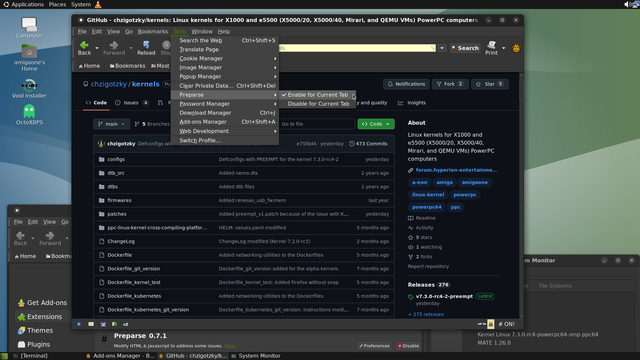Disable the Preparse extension
Screen dimensions: 640x360
(409, 346)
